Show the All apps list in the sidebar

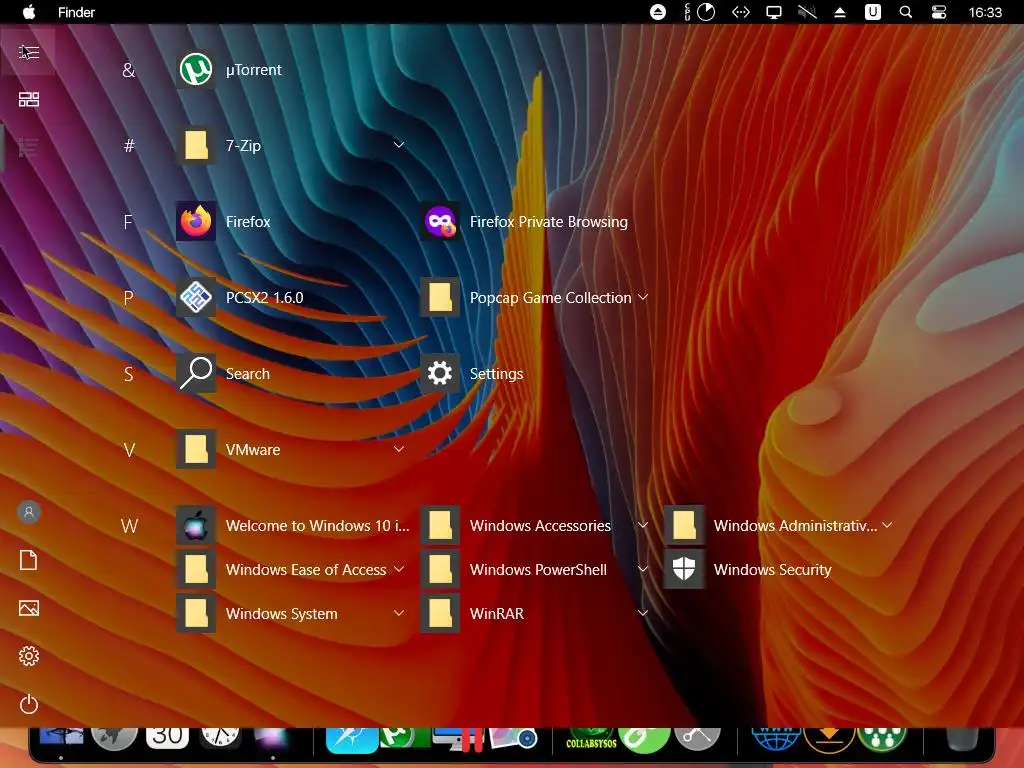(28, 147)
